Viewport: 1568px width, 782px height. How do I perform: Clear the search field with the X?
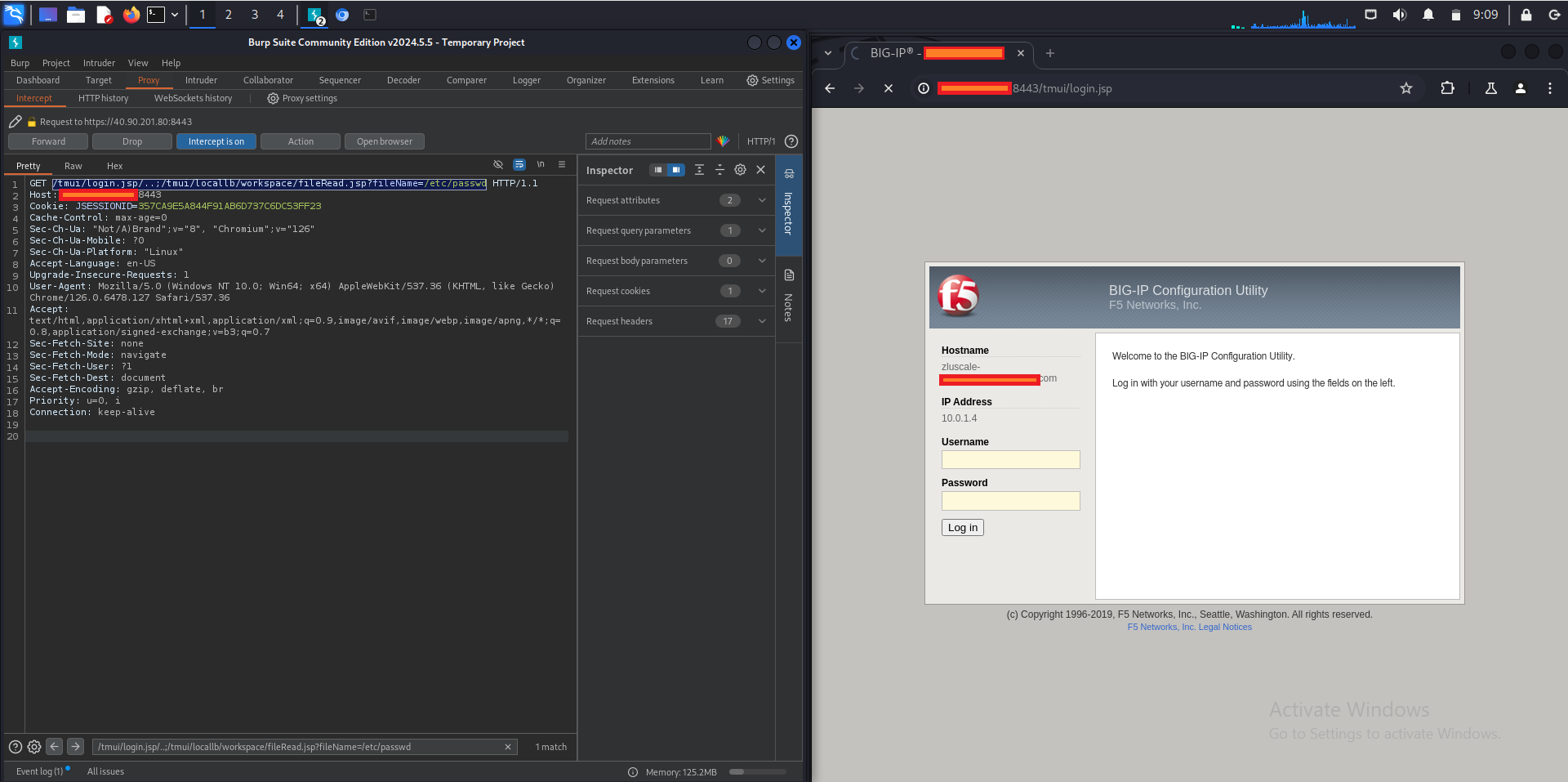tap(508, 747)
